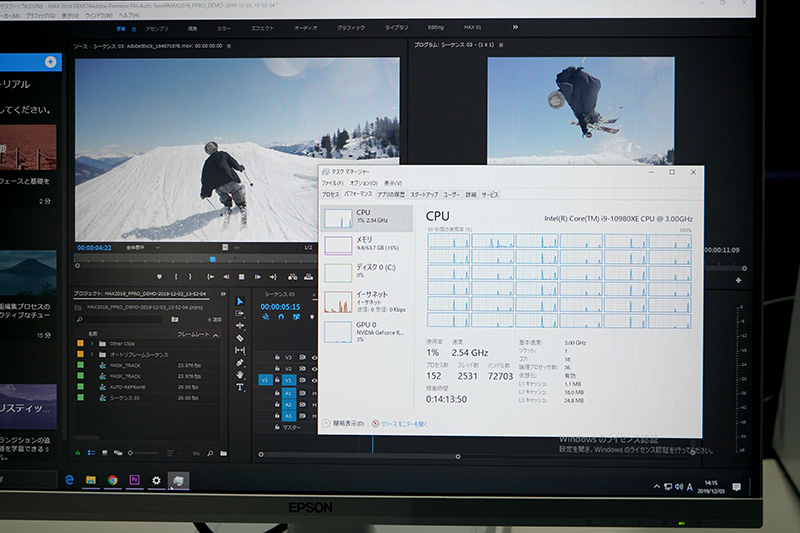The height and width of the screenshot is (533, 800).
Task: Hide track V3 output eye
Action: point(313,357)
